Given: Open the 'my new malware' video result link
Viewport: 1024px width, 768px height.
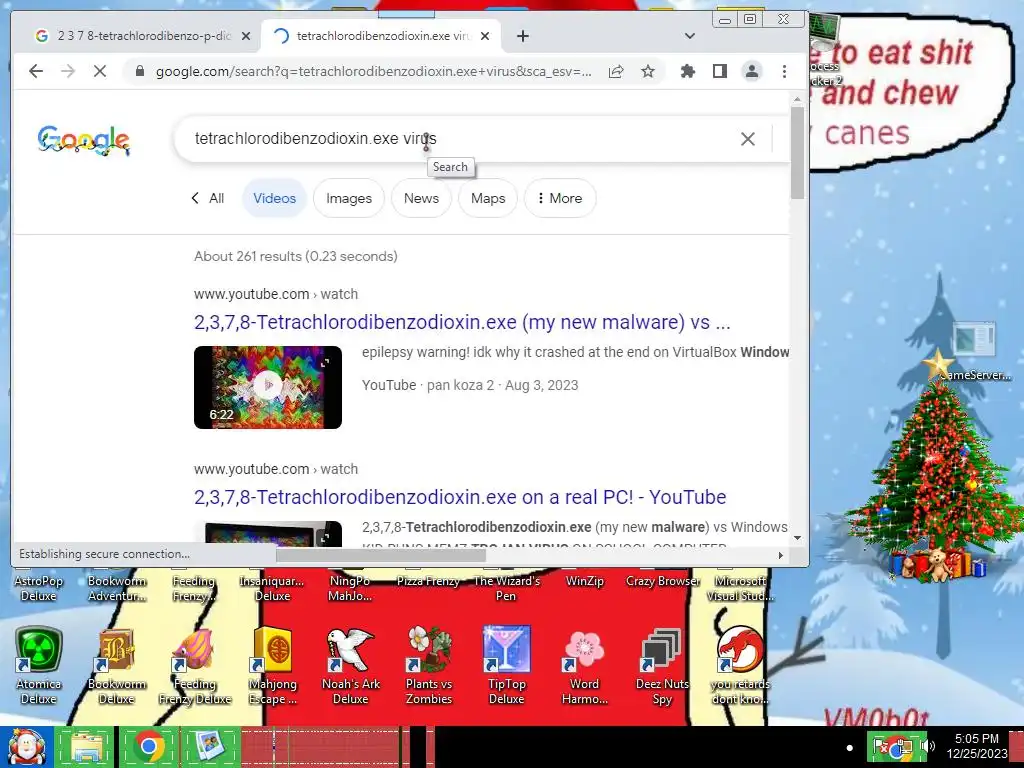Looking at the screenshot, I should click(x=462, y=322).
